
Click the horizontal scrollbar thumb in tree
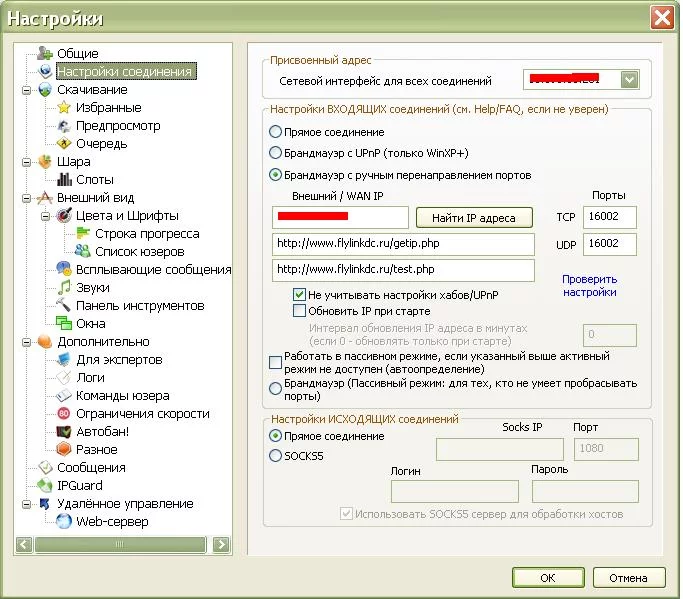pos(120,544)
